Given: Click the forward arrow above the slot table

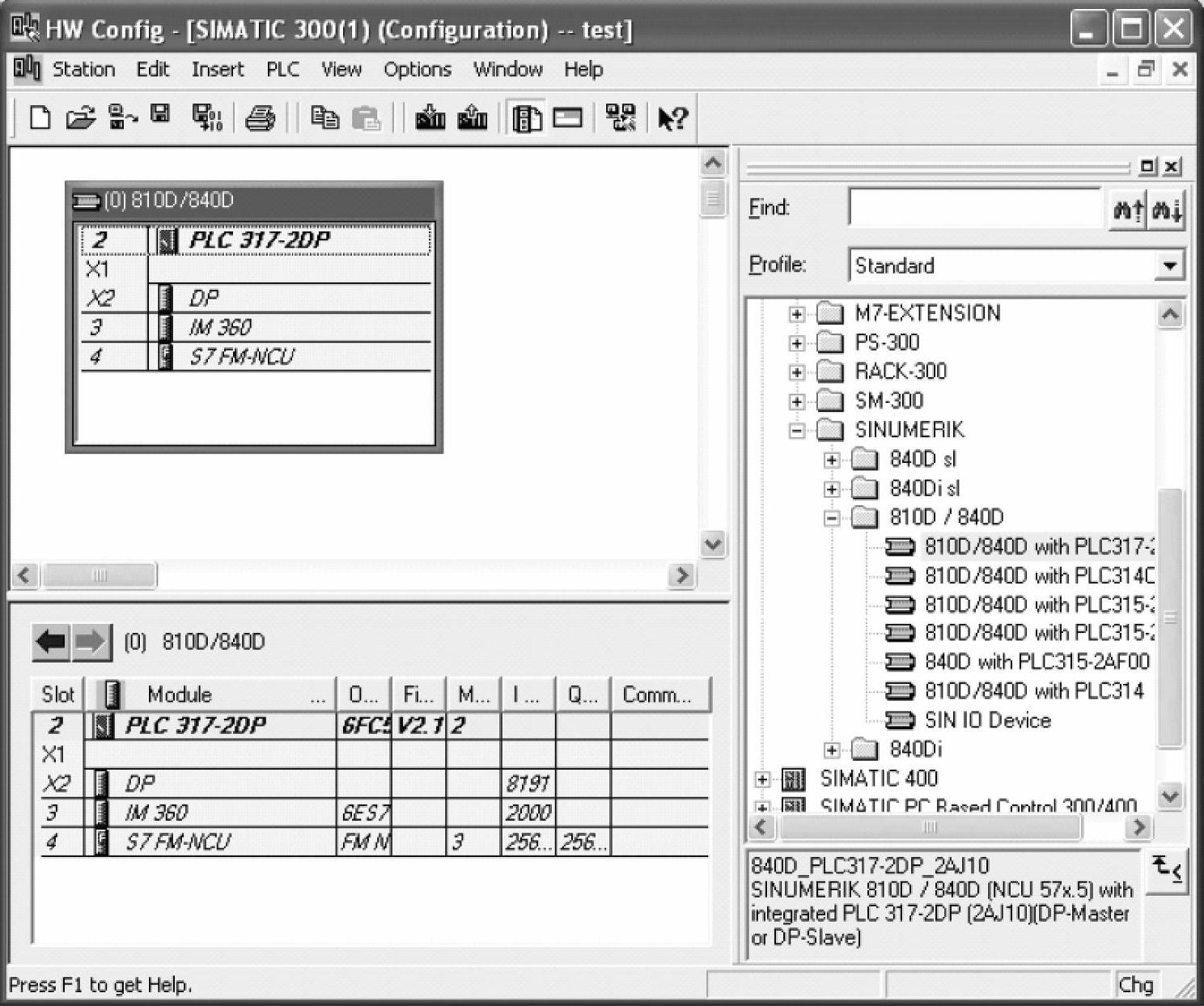Looking at the screenshot, I should click(x=91, y=643).
